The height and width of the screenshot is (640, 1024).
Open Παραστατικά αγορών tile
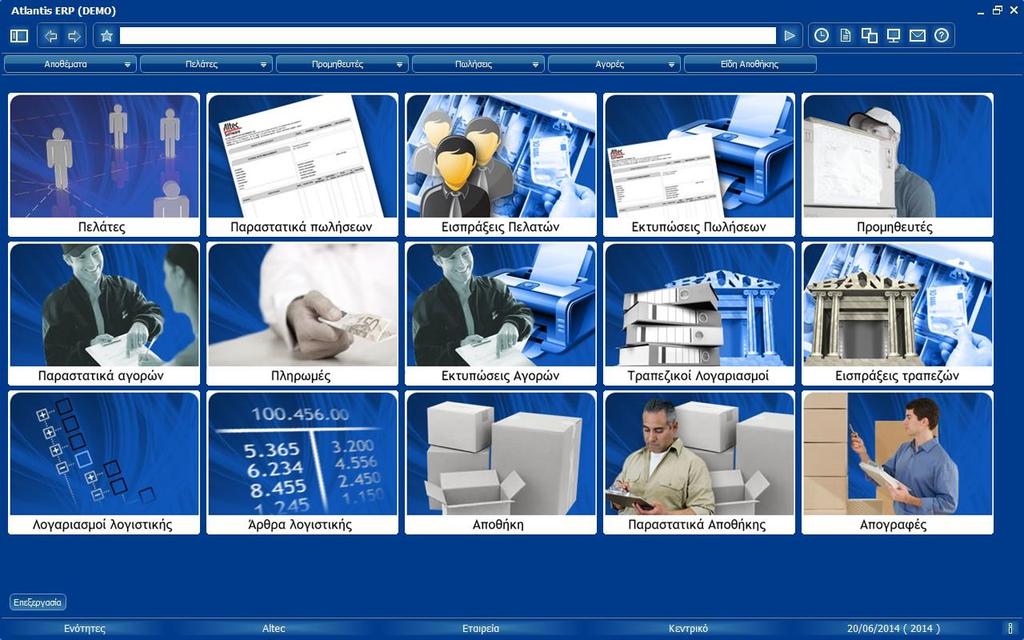point(104,313)
